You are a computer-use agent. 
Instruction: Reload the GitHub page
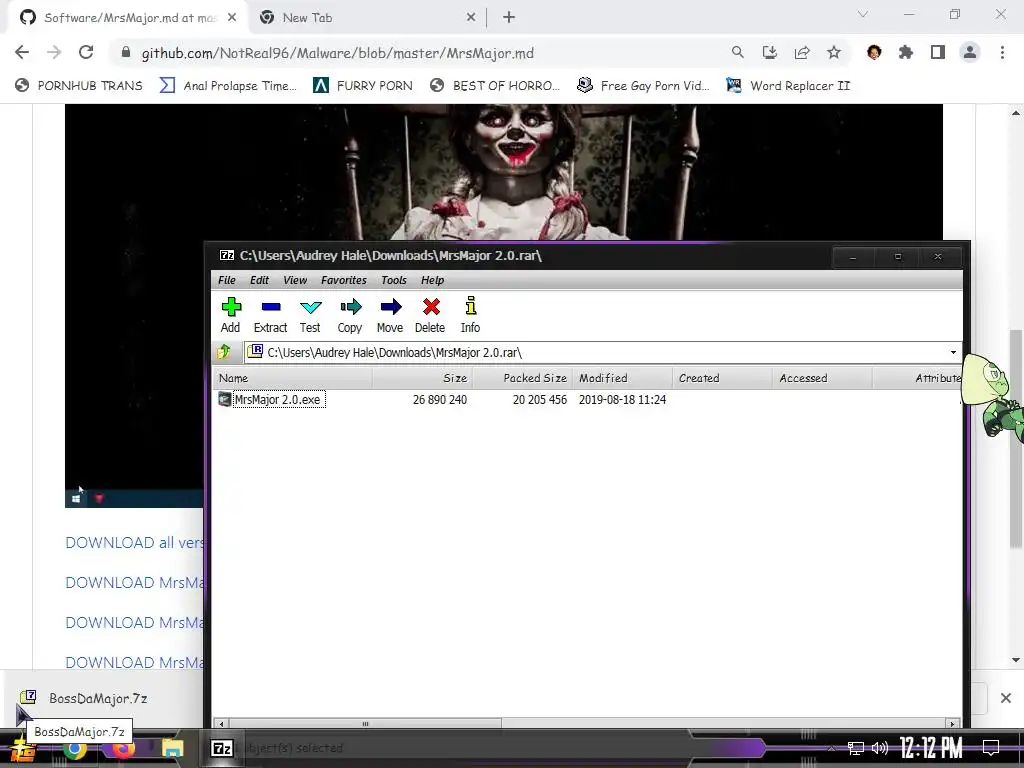click(86, 53)
